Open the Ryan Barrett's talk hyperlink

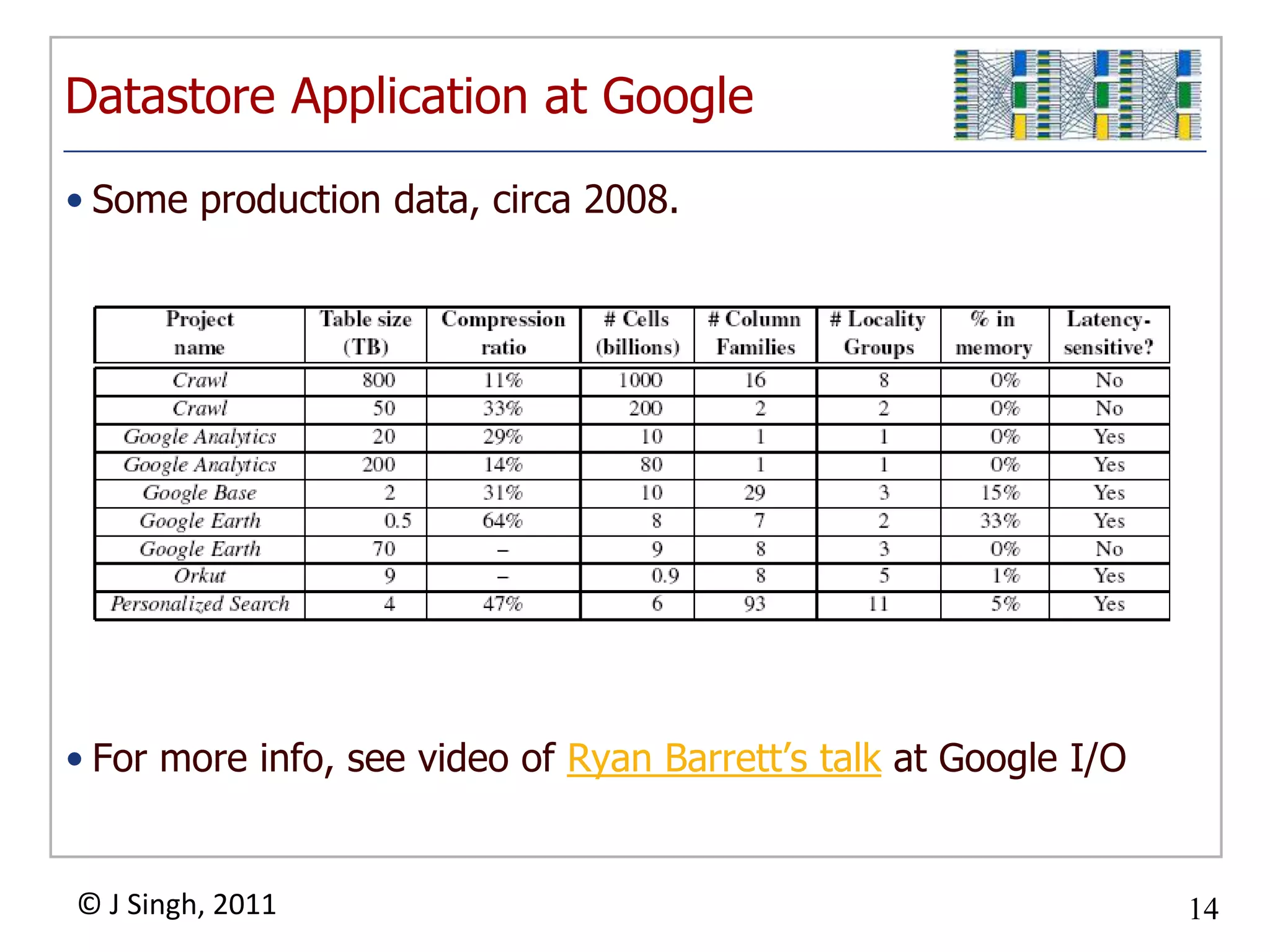pyautogui.click(x=724, y=759)
